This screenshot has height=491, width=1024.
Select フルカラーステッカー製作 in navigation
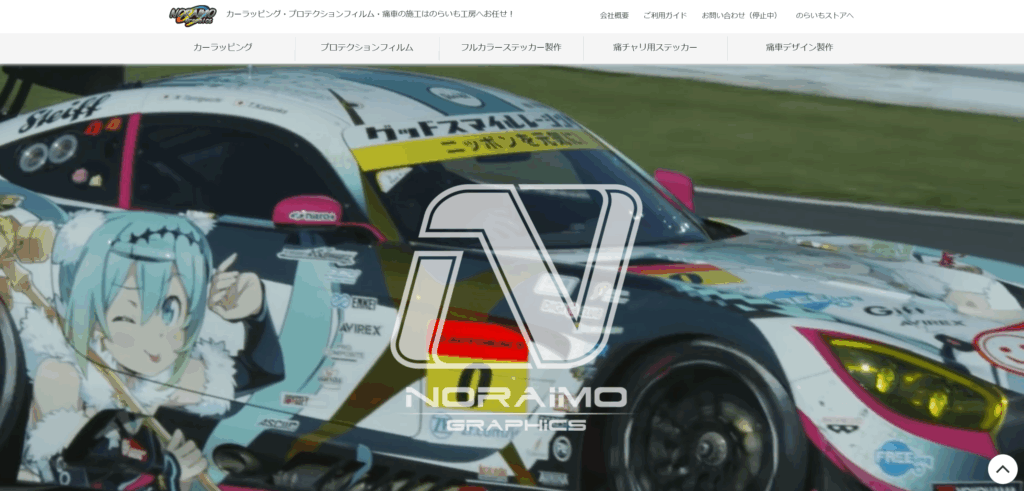pyautogui.click(x=511, y=48)
